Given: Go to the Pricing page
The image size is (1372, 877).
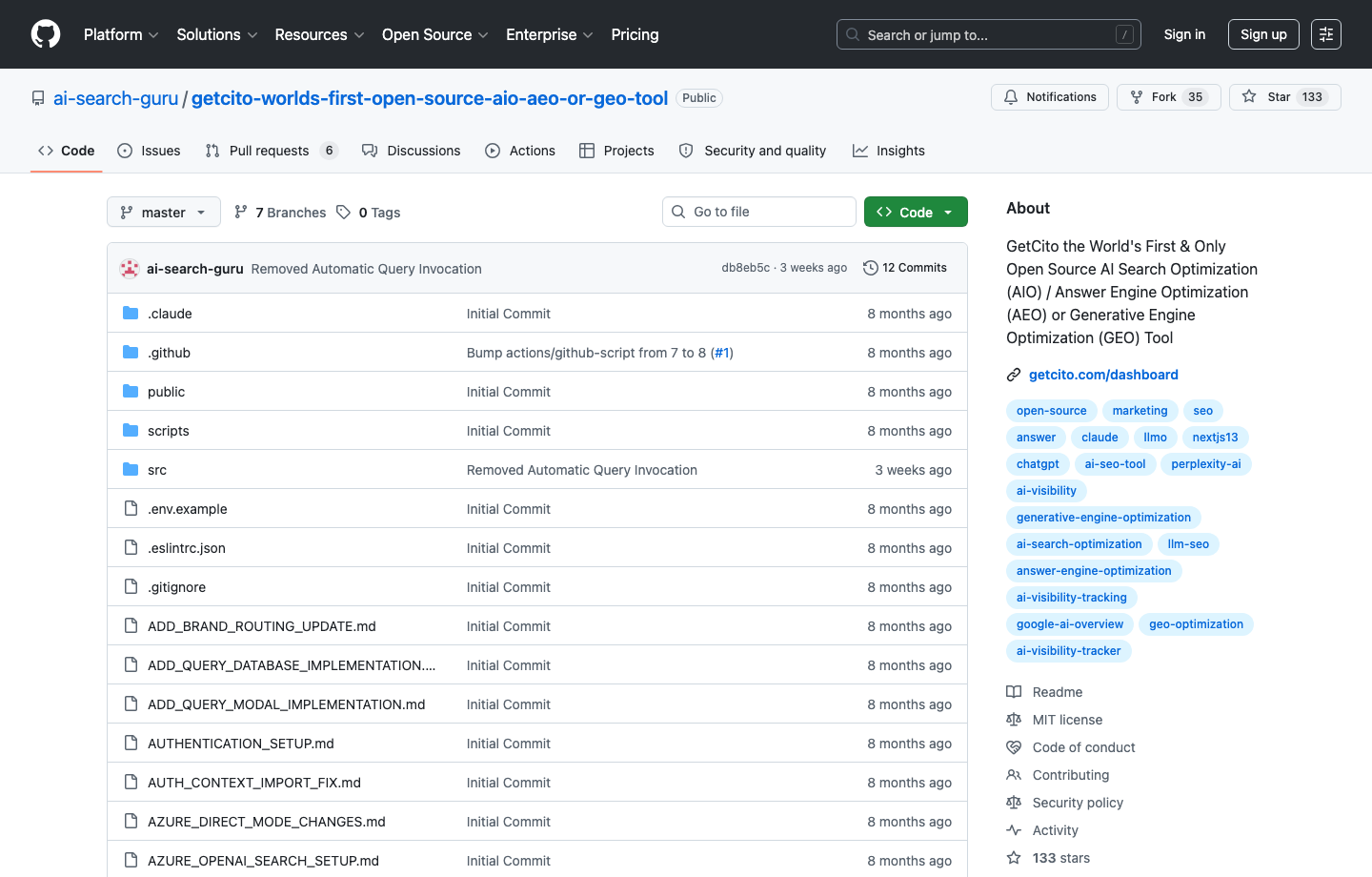Looking at the screenshot, I should click(x=635, y=34).
